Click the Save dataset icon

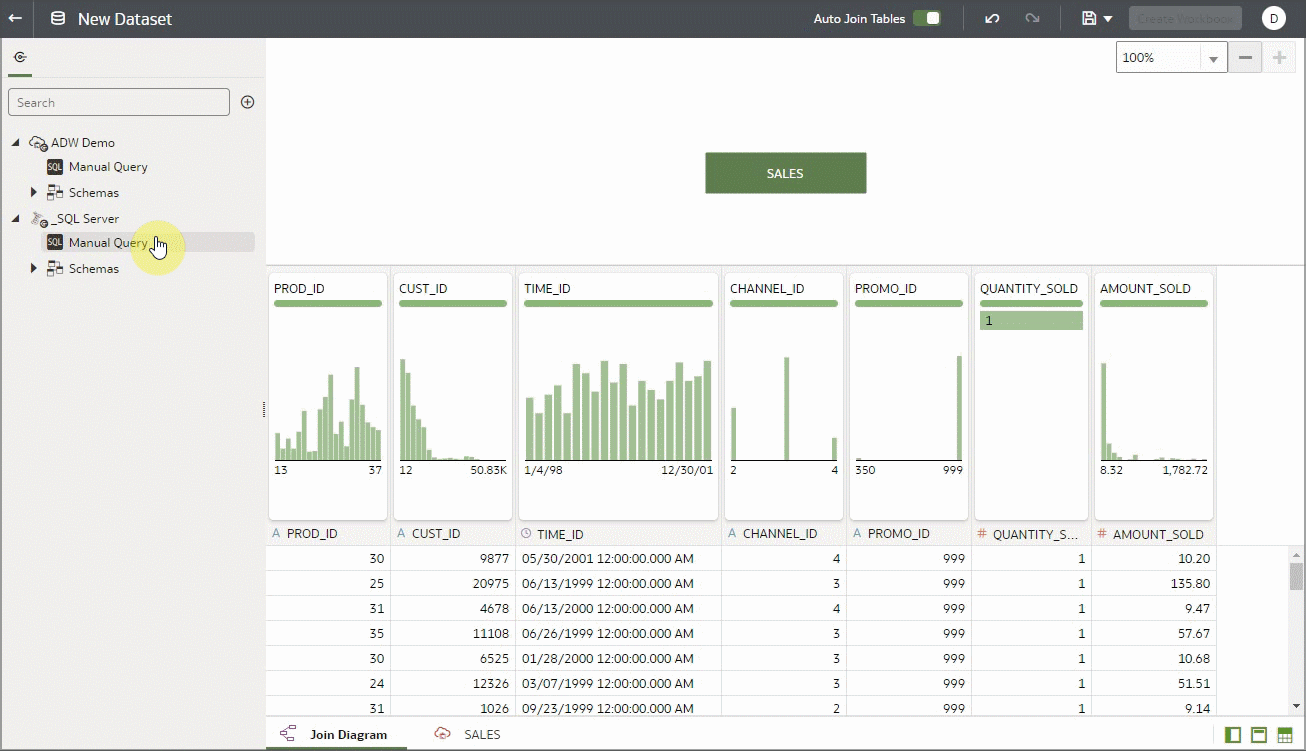tap(1088, 18)
